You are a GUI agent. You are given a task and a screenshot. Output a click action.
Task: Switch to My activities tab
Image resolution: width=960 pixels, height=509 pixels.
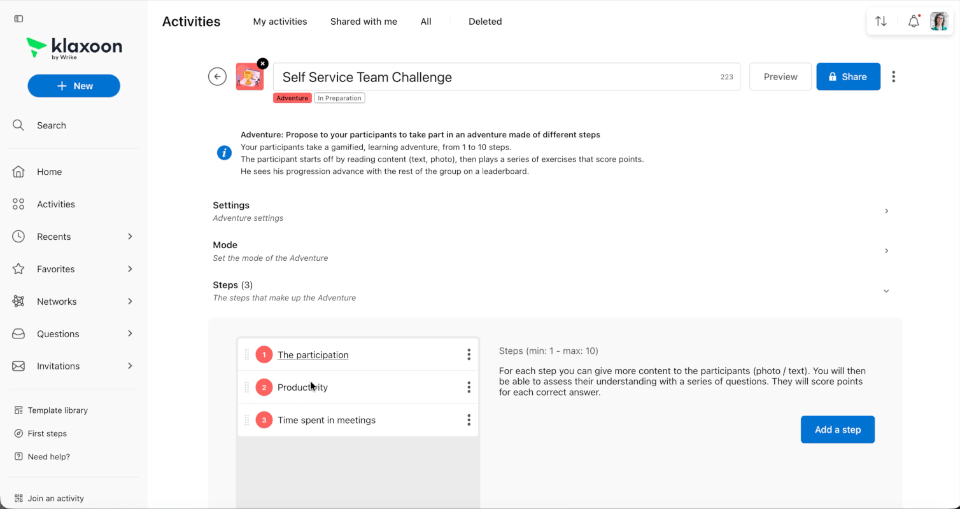coord(280,21)
